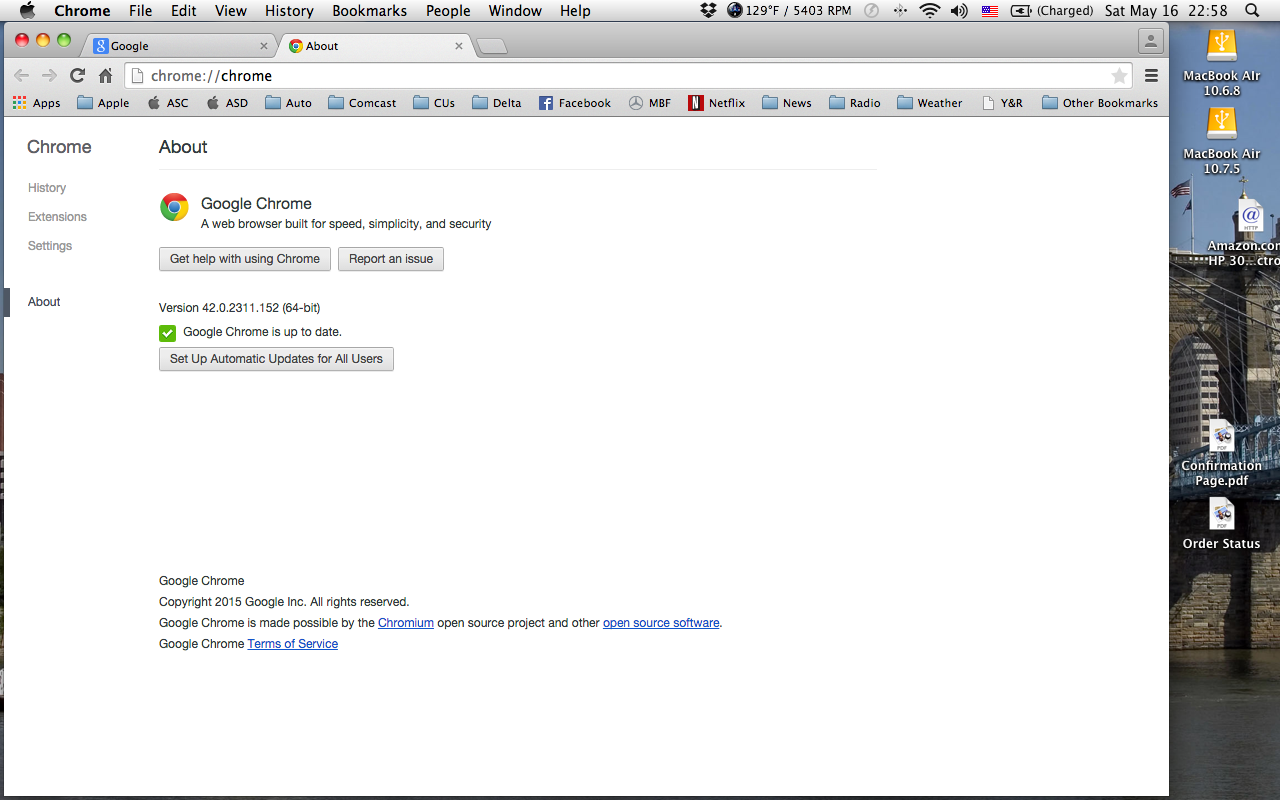Screen dimensions: 1280x800
Task: Click the forward navigation arrow
Action: click(49, 76)
